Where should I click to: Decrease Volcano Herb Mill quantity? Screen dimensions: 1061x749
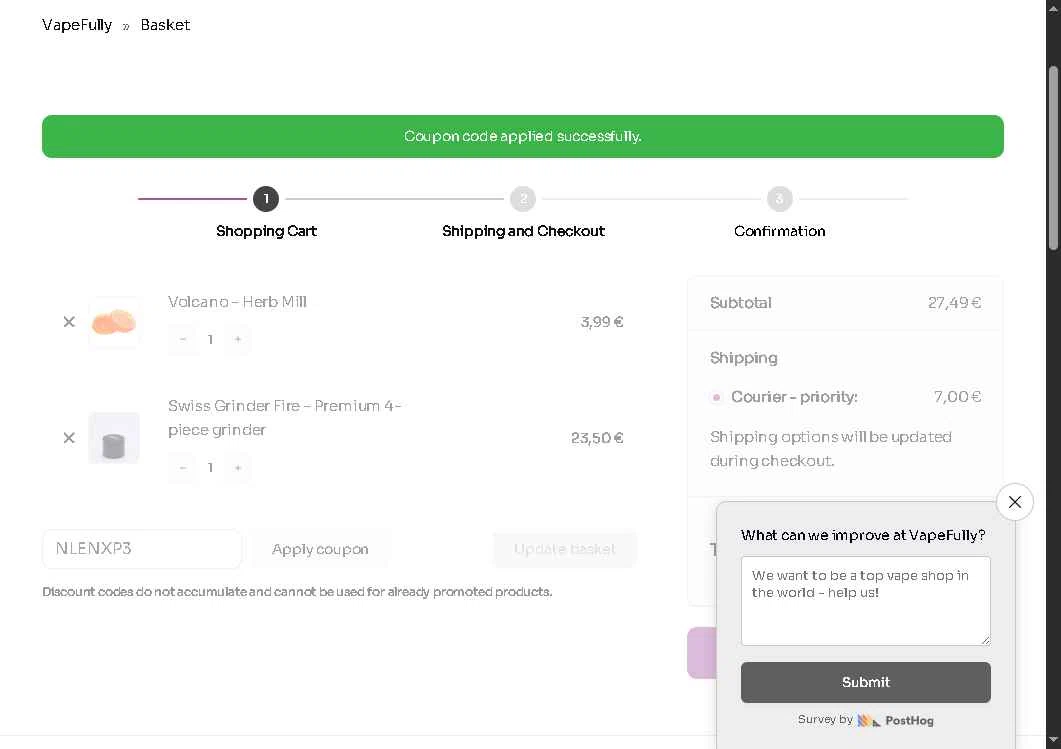pos(183,339)
